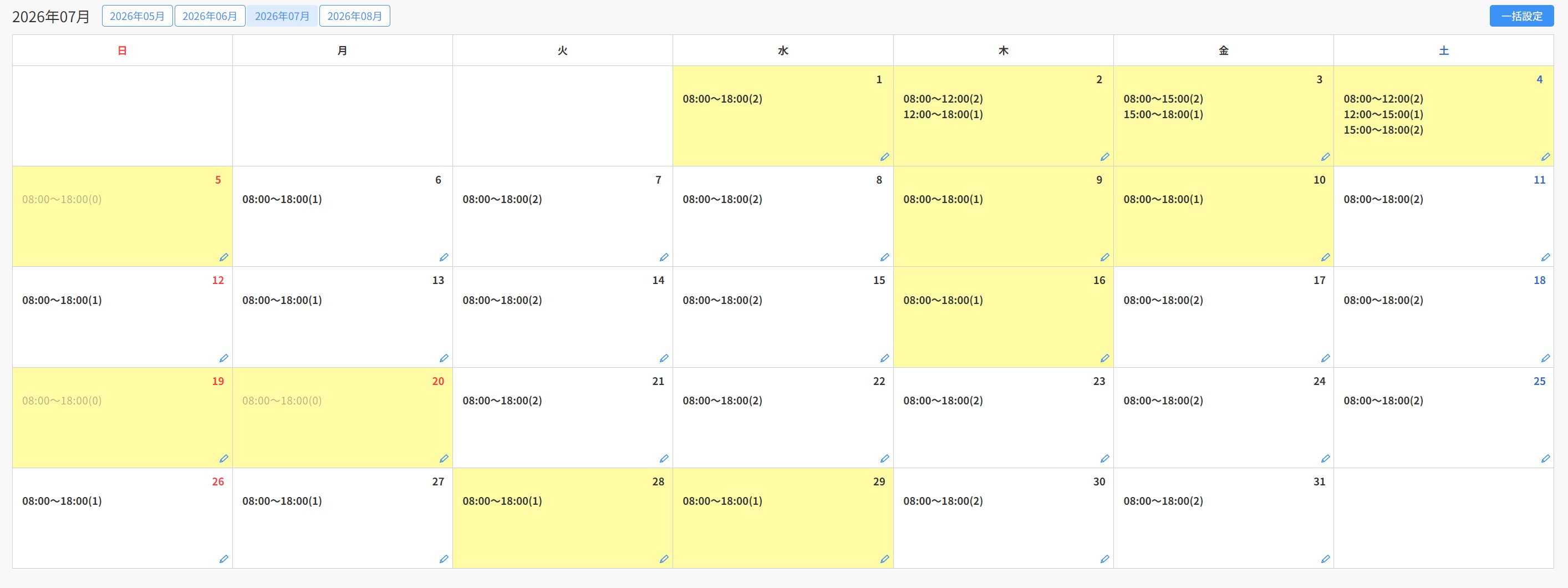Click the pencil icon in the July 9 cell

(x=1105, y=257)
